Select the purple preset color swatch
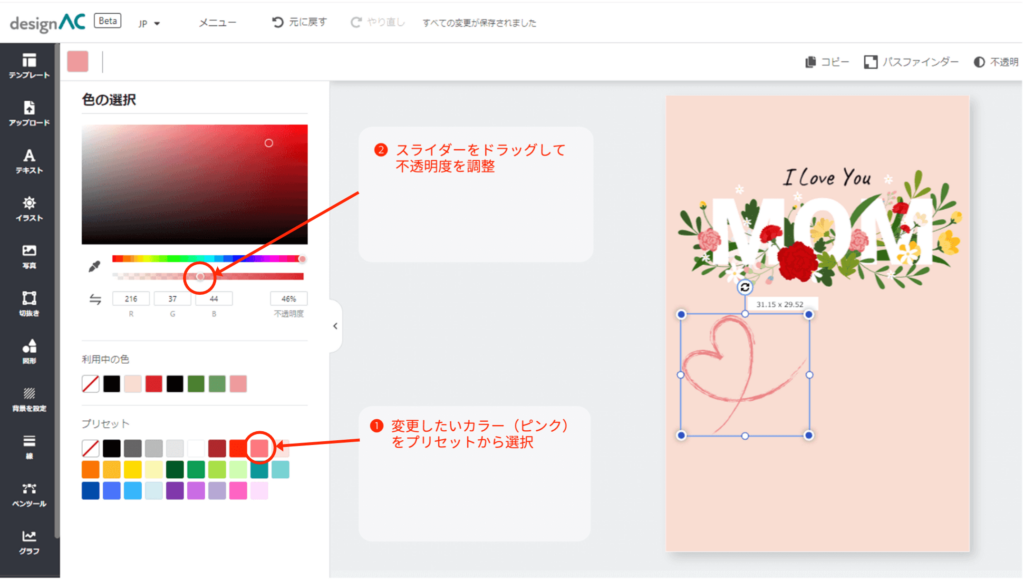1024x580 pixels. [175, 491]
